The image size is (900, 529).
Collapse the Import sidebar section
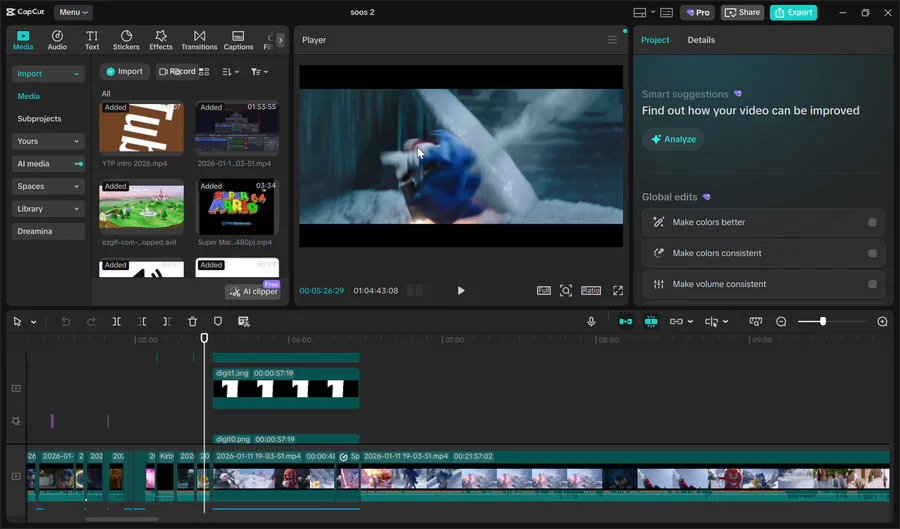(x=48, y=73)
